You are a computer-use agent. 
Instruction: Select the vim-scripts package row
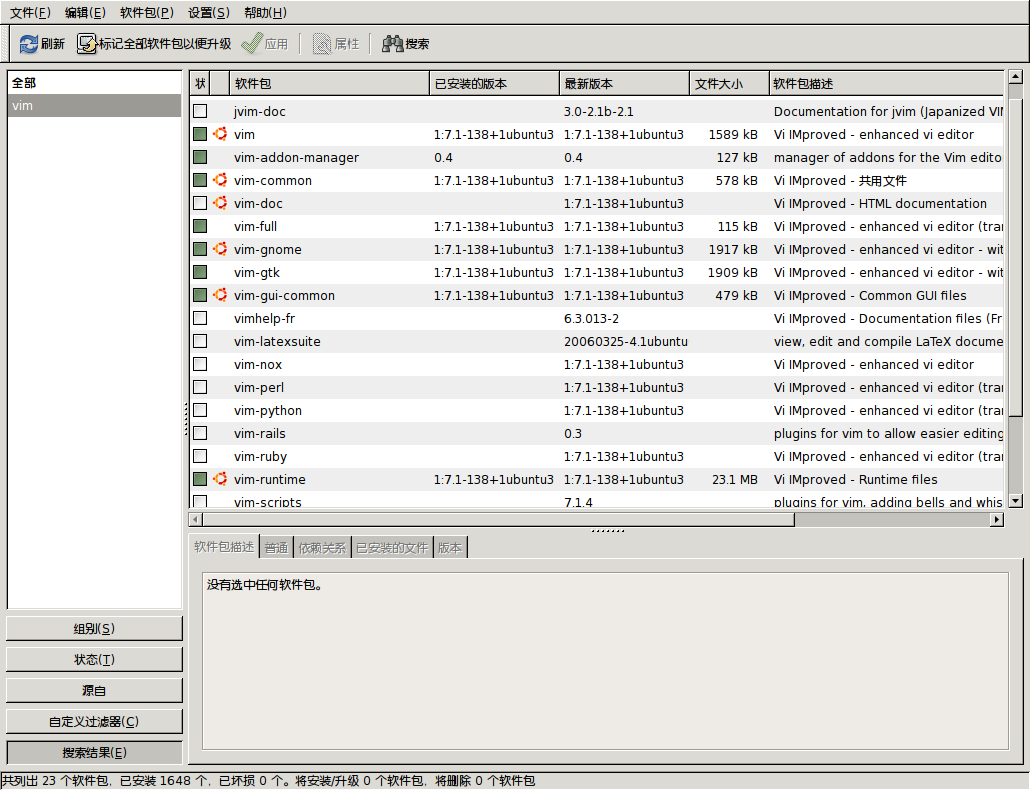pyautogui.click(x=597, y=501)
